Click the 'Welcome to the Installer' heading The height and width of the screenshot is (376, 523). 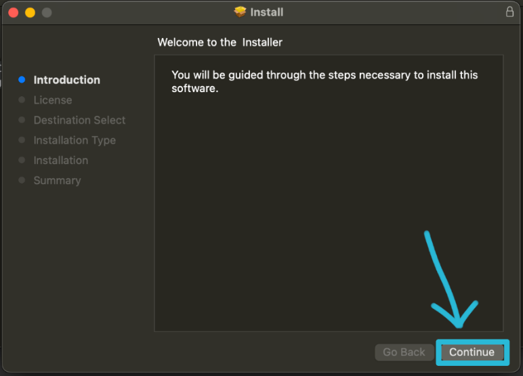[x=220, y=42]
